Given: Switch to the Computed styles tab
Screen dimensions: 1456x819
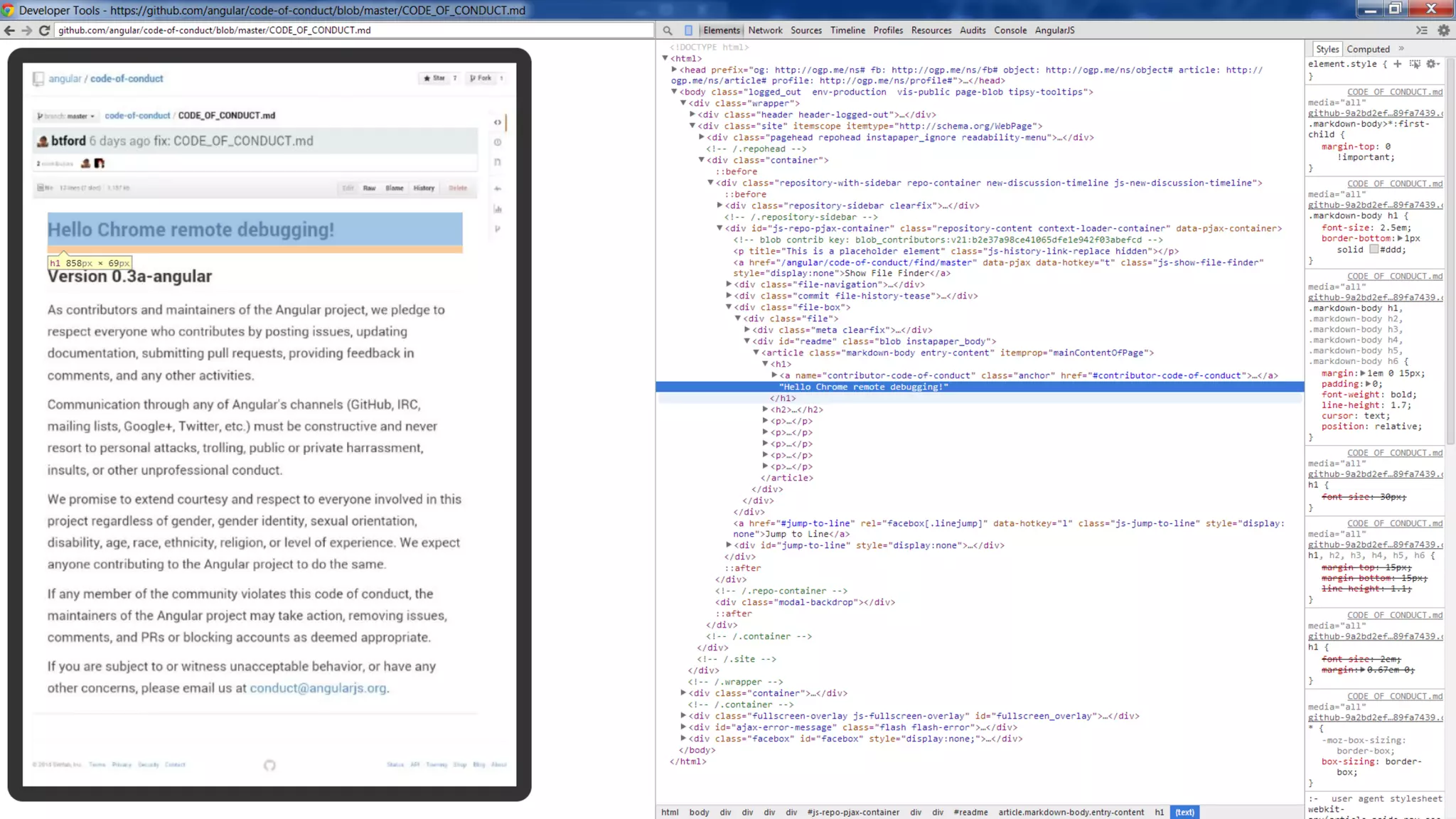Looking at the screenshot, I should [1368, 49].
